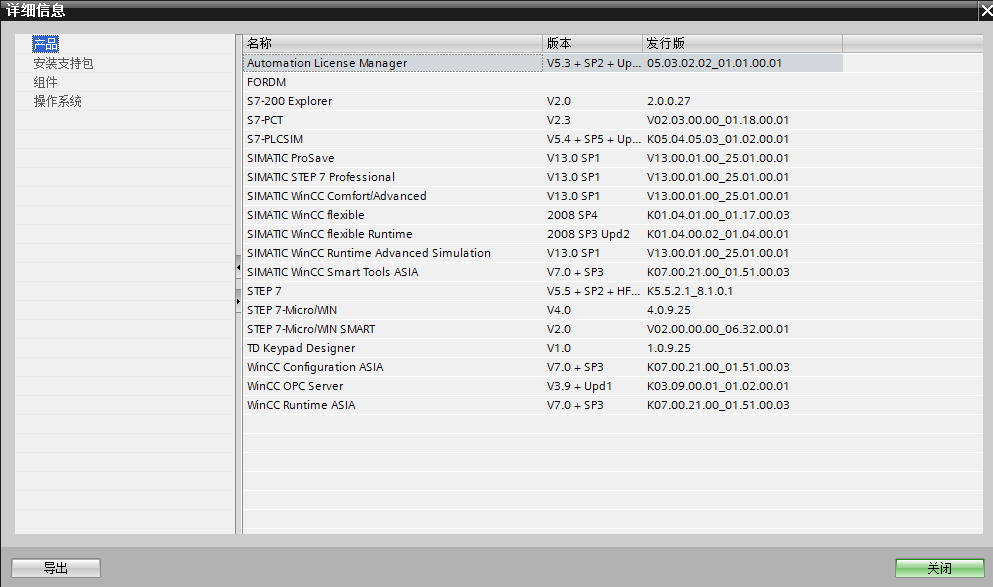993x587 pixels.
Task: Click the release cell of SIMATIC WinCC Smart Tools ASIA
Action: tap(718, 272)
